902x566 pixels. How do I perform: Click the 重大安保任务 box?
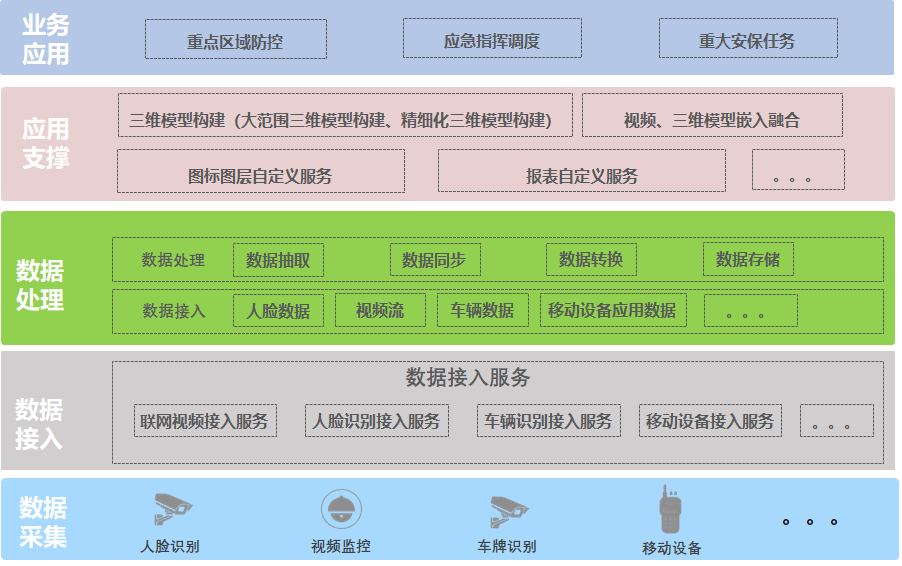click(x=748, y=41)
